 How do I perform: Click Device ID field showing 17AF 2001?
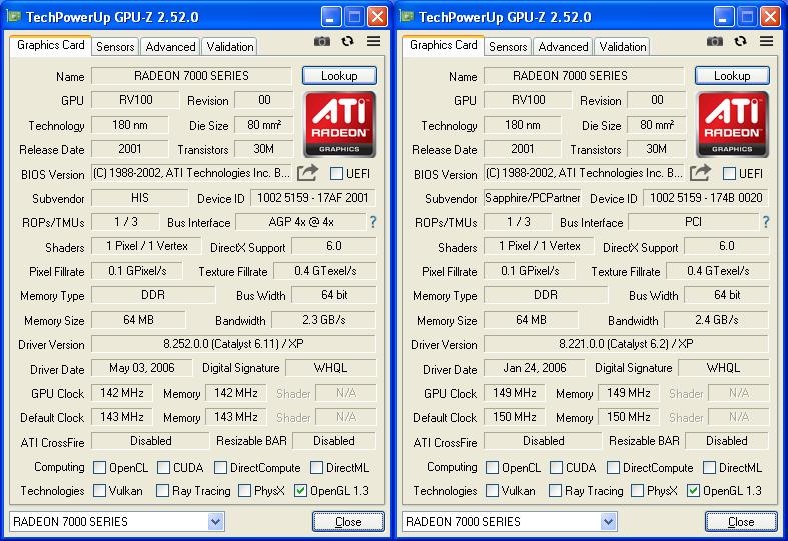(313, 198)
